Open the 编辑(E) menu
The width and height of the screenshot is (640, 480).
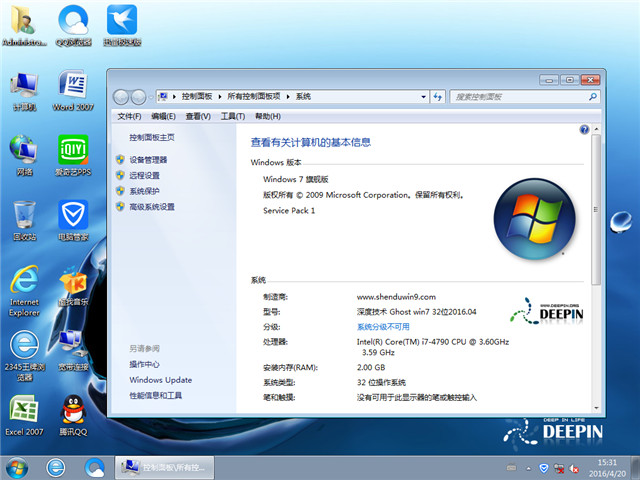163,116
